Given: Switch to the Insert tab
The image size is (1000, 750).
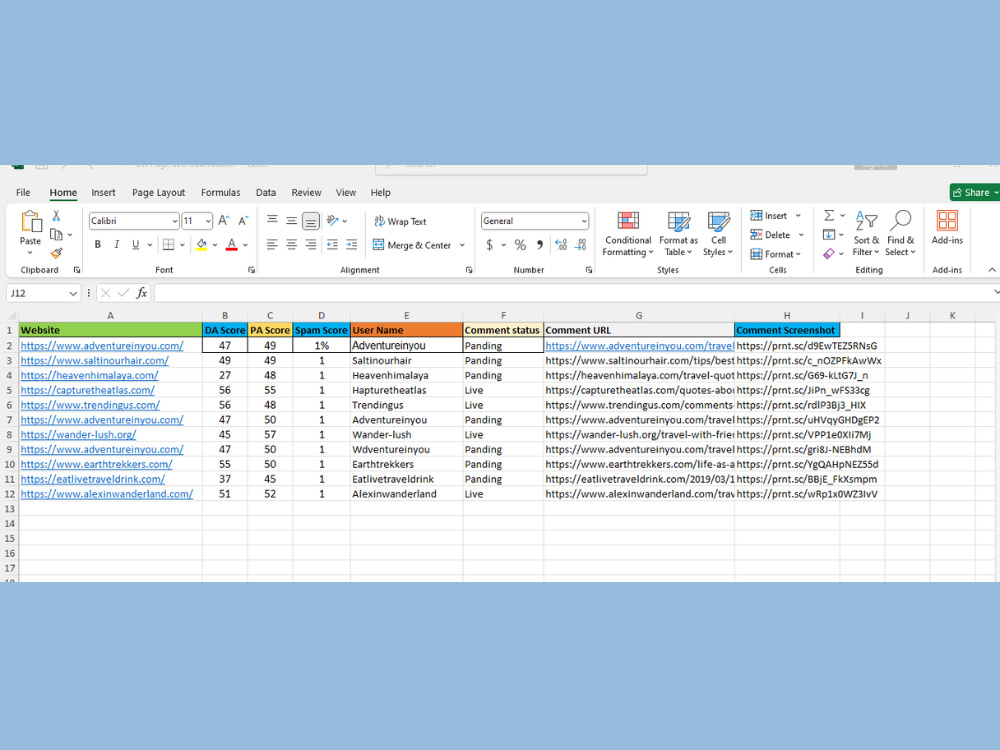Looking at the screenshot, I should [x=103, y=193].
